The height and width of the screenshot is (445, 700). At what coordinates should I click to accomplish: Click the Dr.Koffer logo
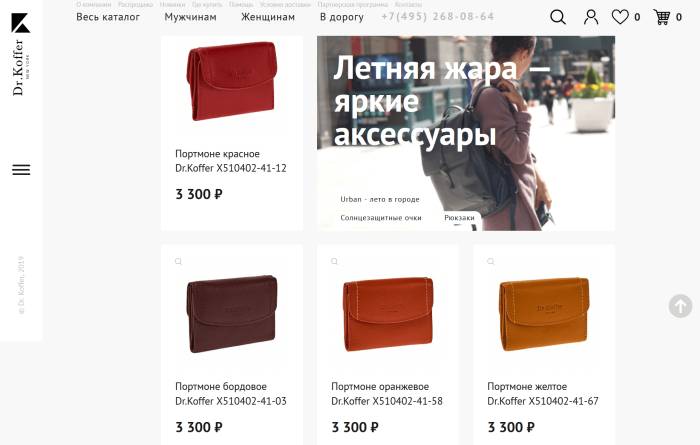21,54
